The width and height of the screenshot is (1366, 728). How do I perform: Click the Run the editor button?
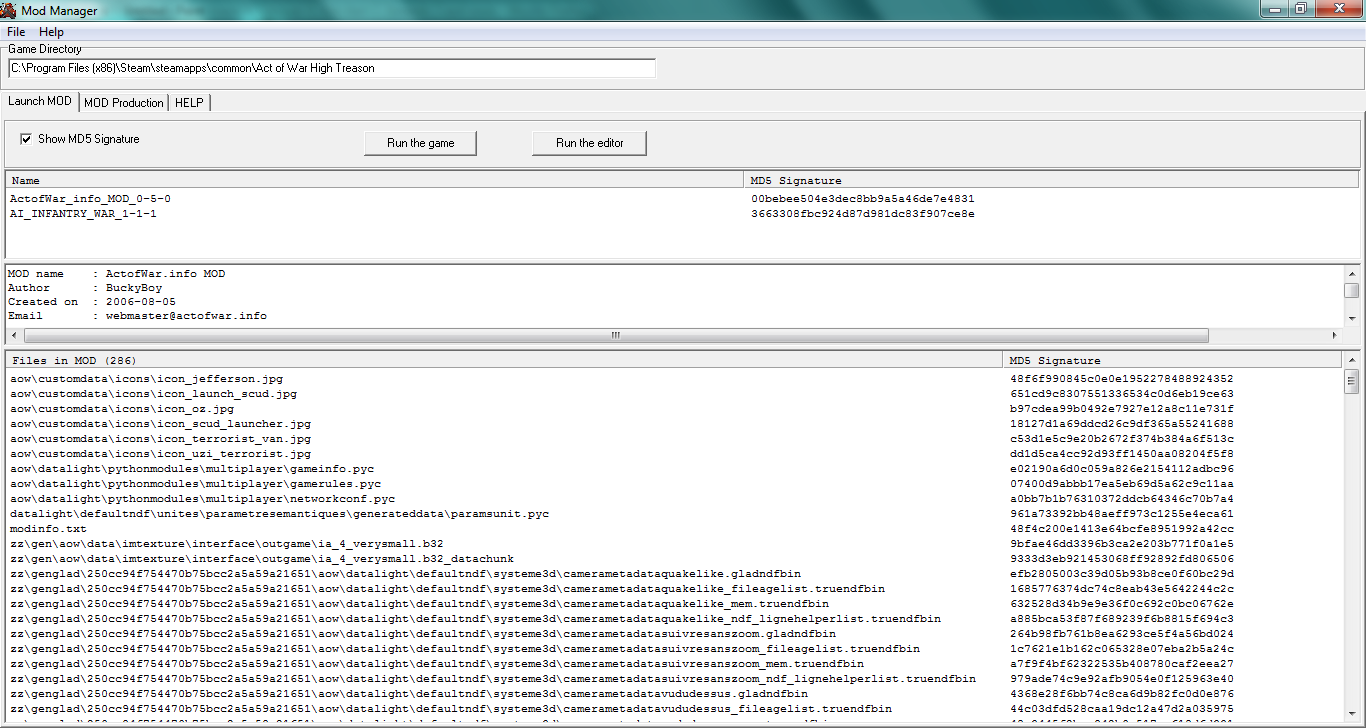[x=590, y=143]
